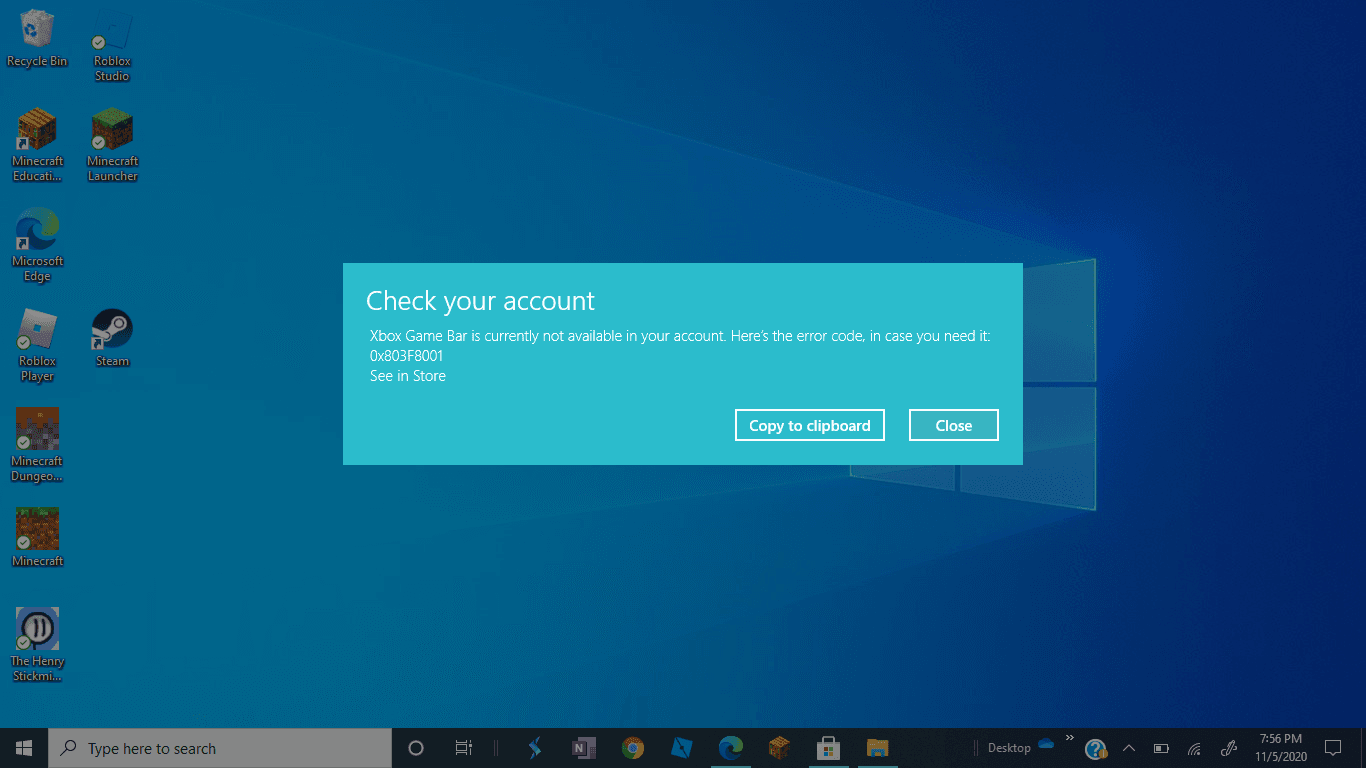Click the Desktop toolbar label

[1009, 748]
